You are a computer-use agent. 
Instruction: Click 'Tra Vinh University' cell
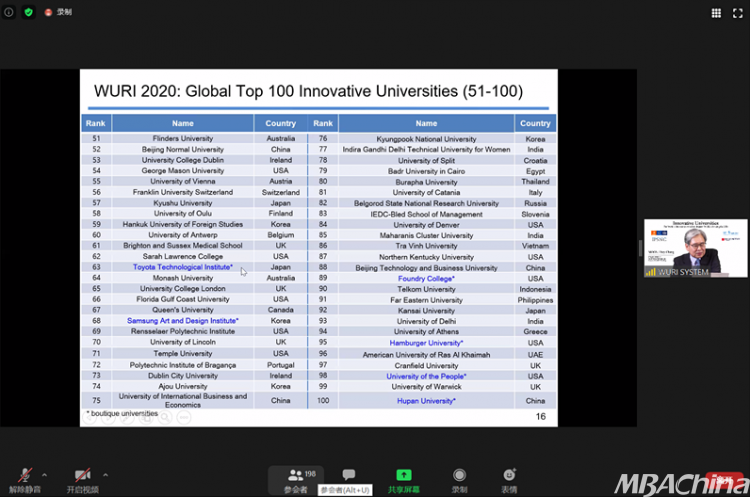(x=426, y=245)
